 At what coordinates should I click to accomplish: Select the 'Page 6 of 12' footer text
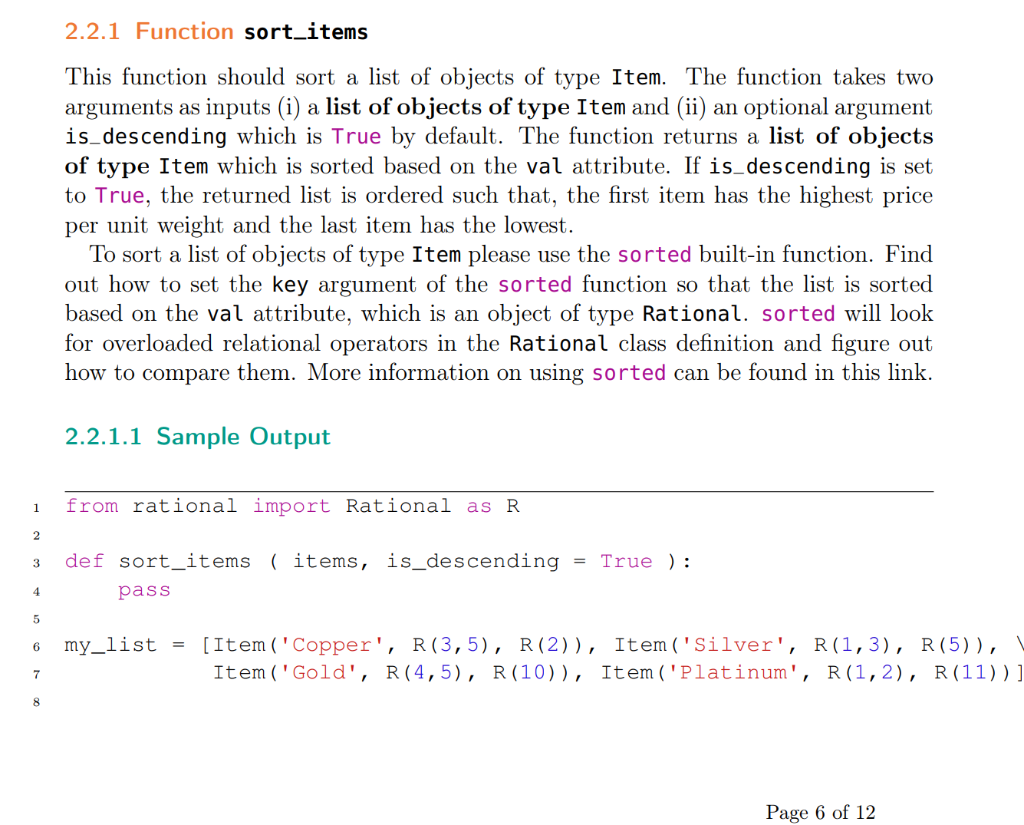point(820,812)
